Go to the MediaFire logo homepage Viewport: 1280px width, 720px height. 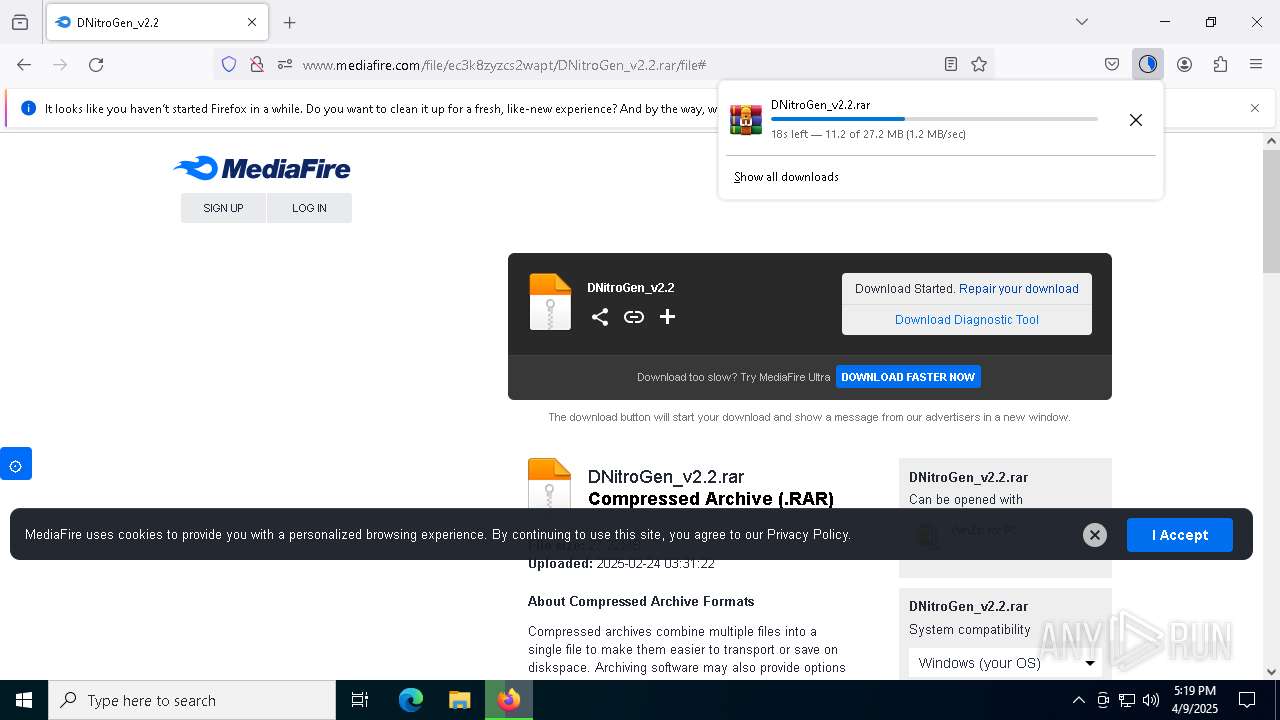pyautogui.click(x=262, y=168)
